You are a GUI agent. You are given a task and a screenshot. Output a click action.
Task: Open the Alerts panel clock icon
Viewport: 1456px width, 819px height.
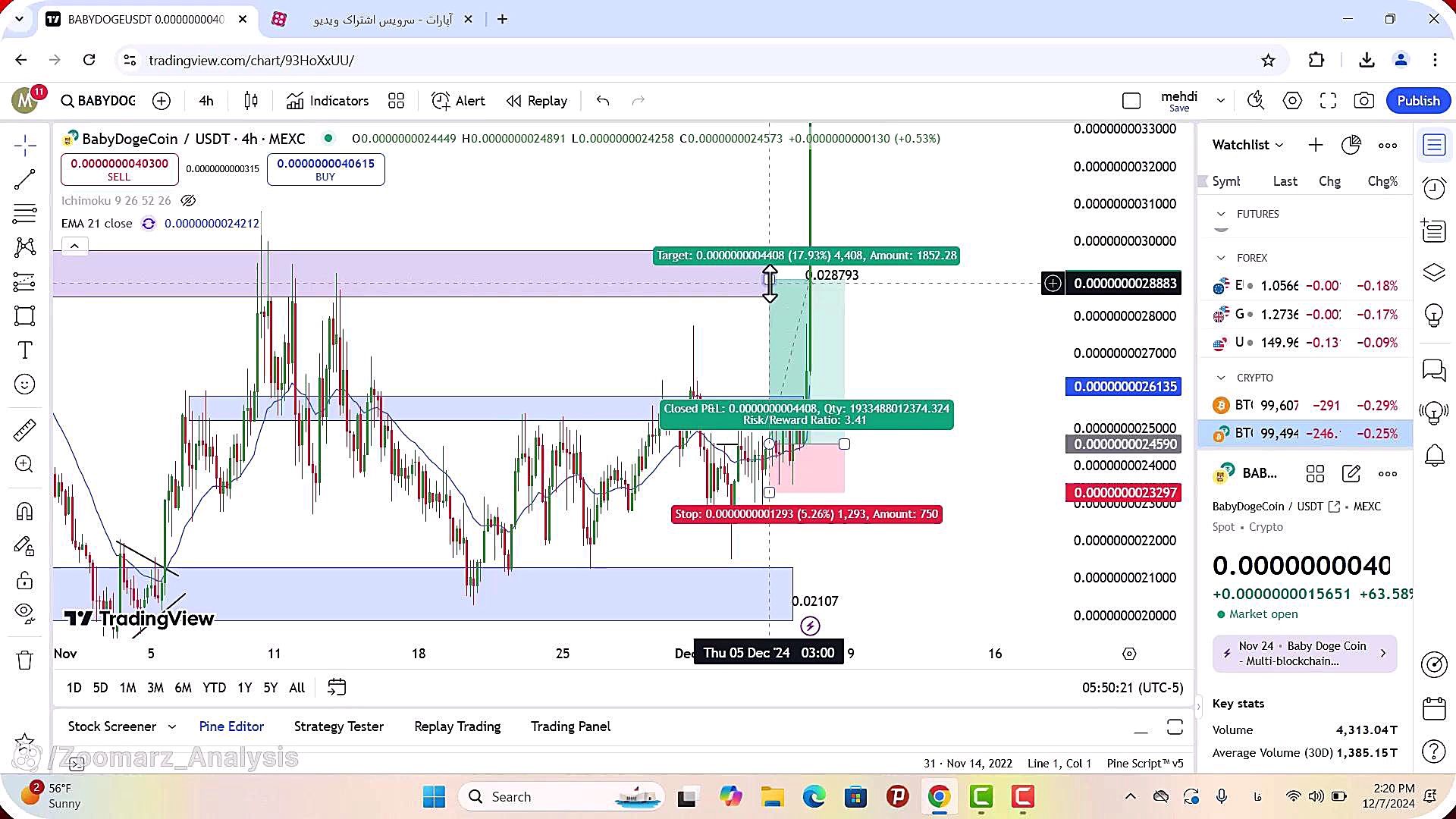[1434, 188]
